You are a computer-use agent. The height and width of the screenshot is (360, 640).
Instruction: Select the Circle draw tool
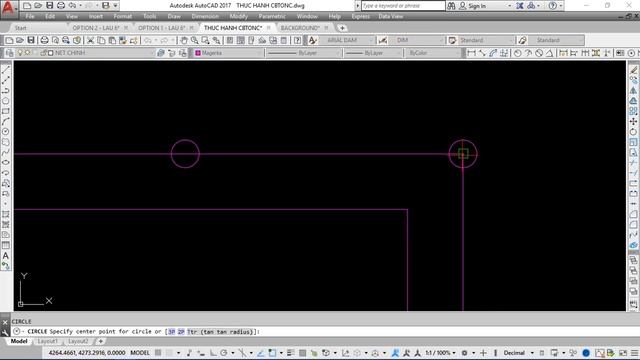tap(6, 131)
